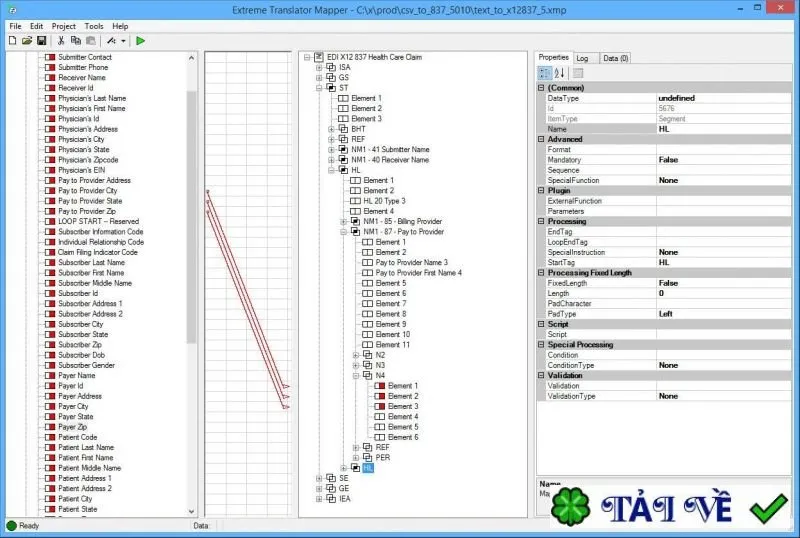Image resolution: width=800 pixels, height=538 pixels.
Task: Click the Cut scissors toolbar icon
Action: [61, 41]
